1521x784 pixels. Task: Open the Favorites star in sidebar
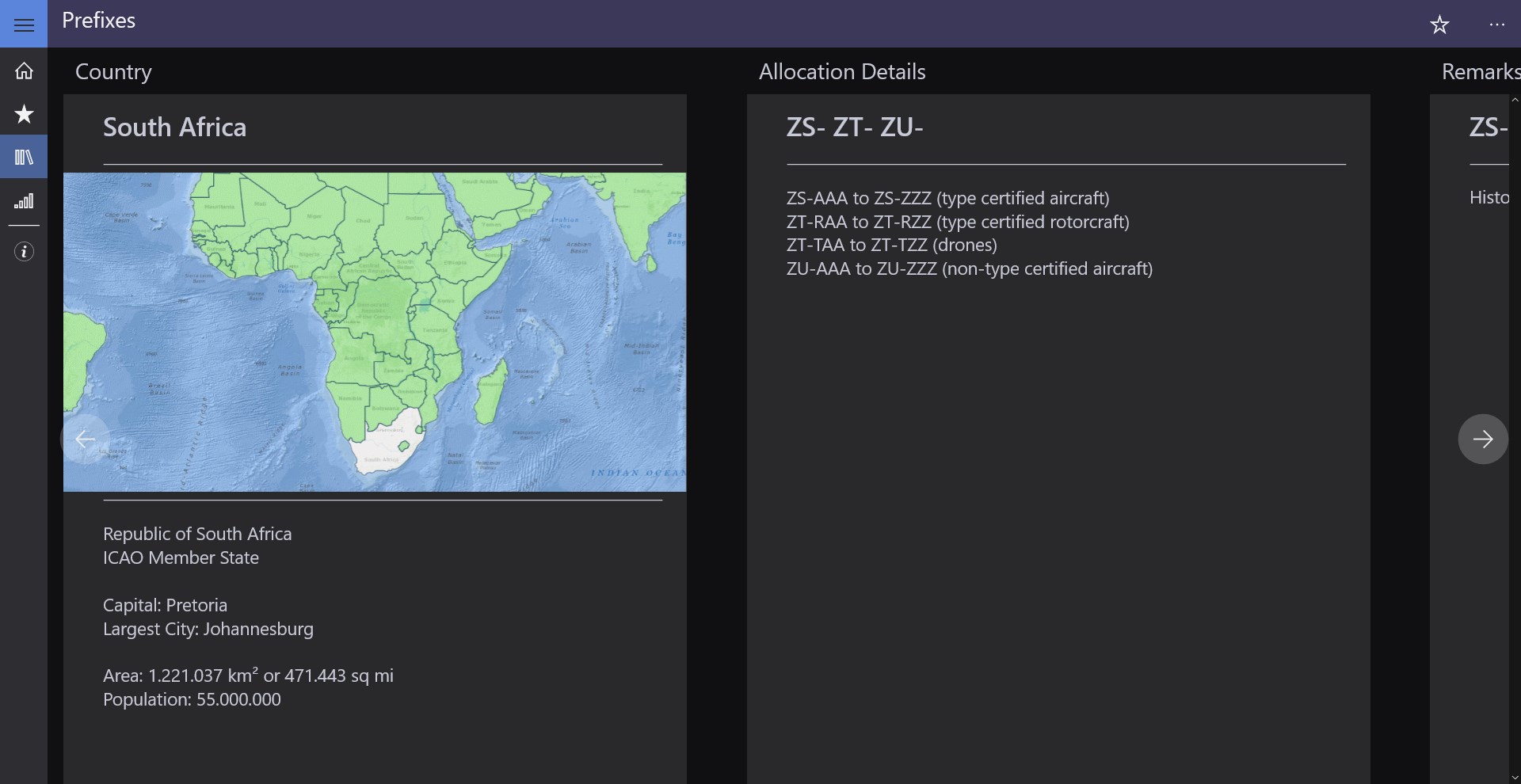(x=24, y=114)
